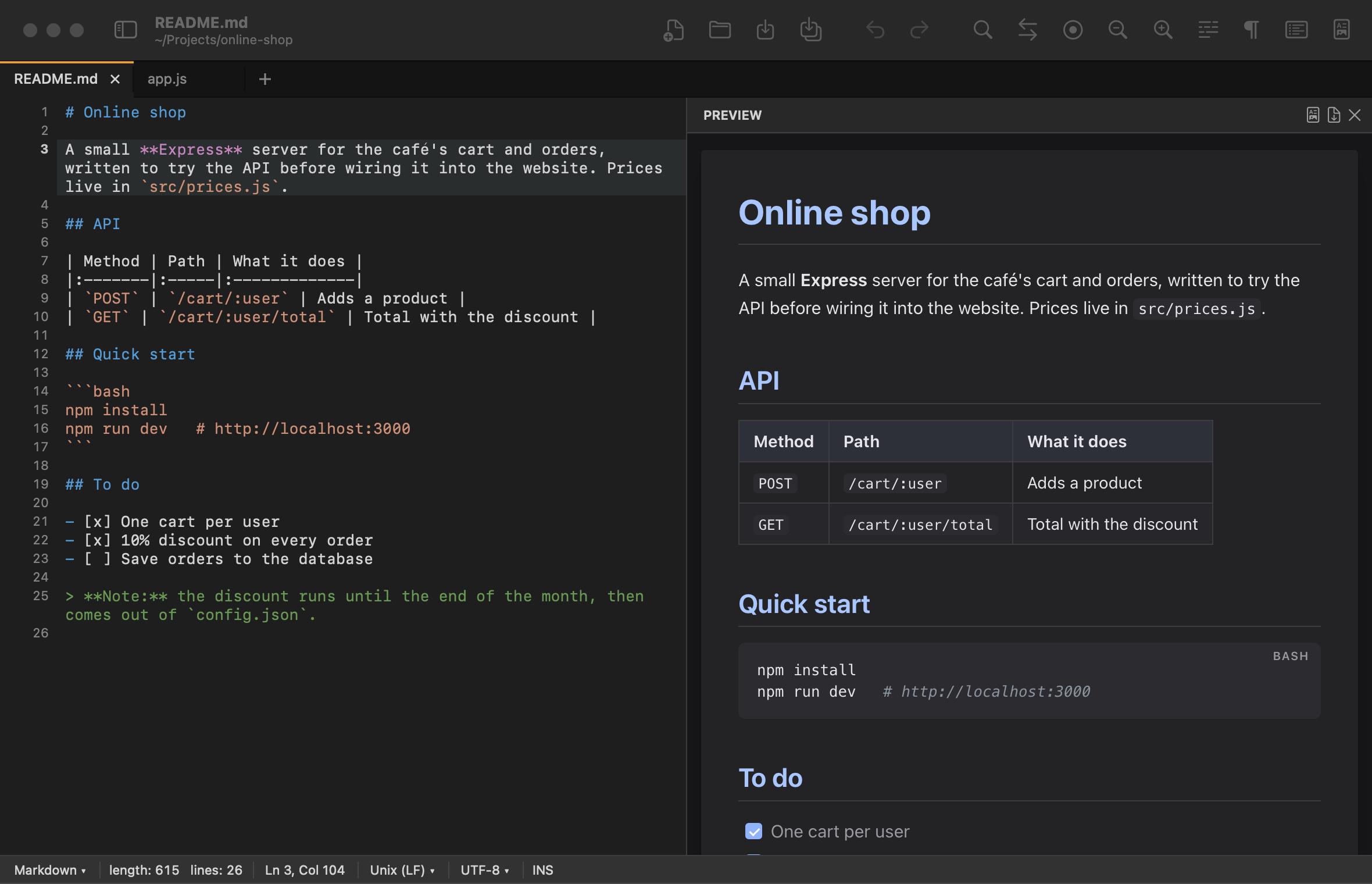1372x884 pixels.
Task: Open the Markdown language dropdown
Action: coord(50,870)
